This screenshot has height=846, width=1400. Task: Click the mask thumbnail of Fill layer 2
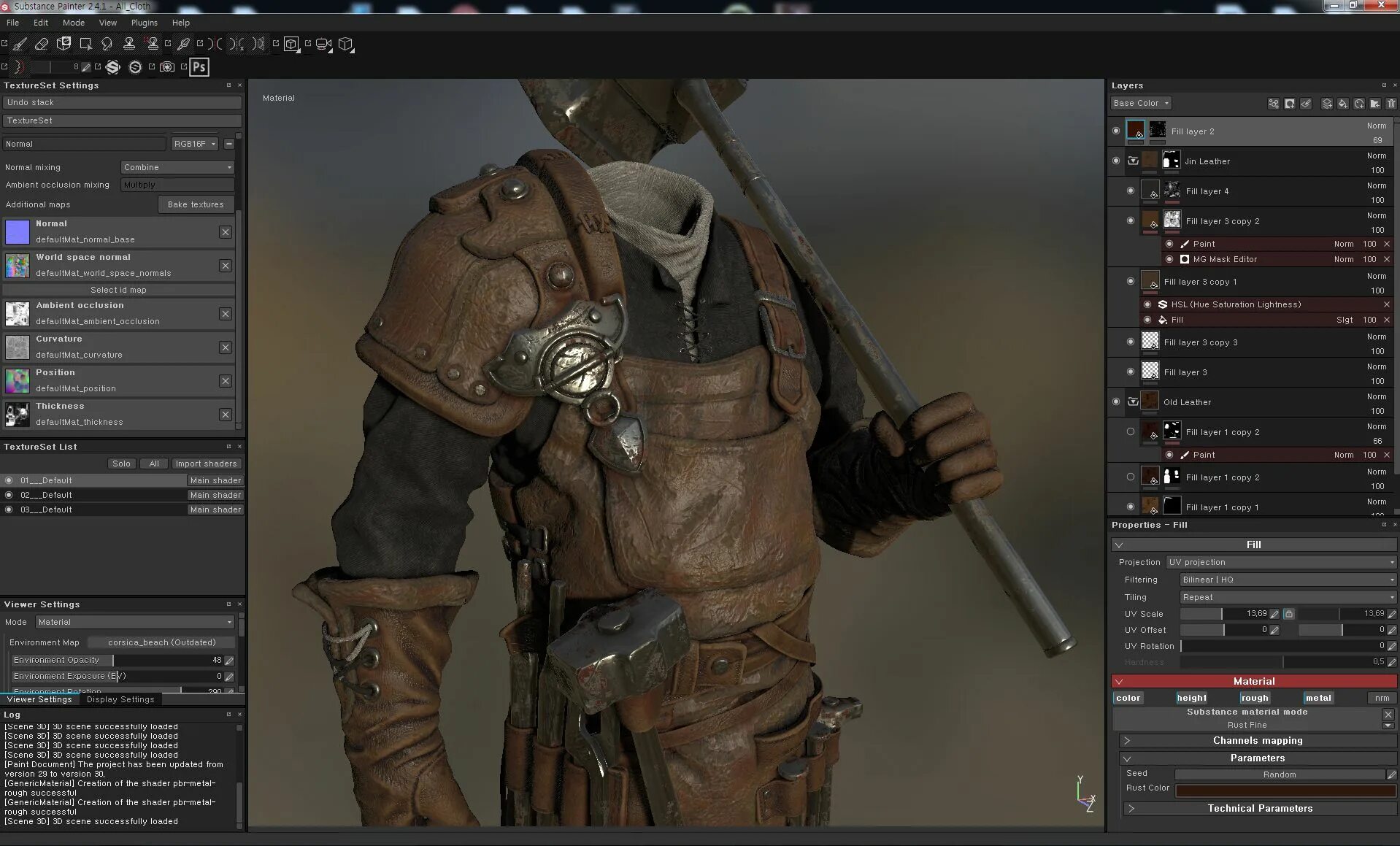click(1158, 131)
